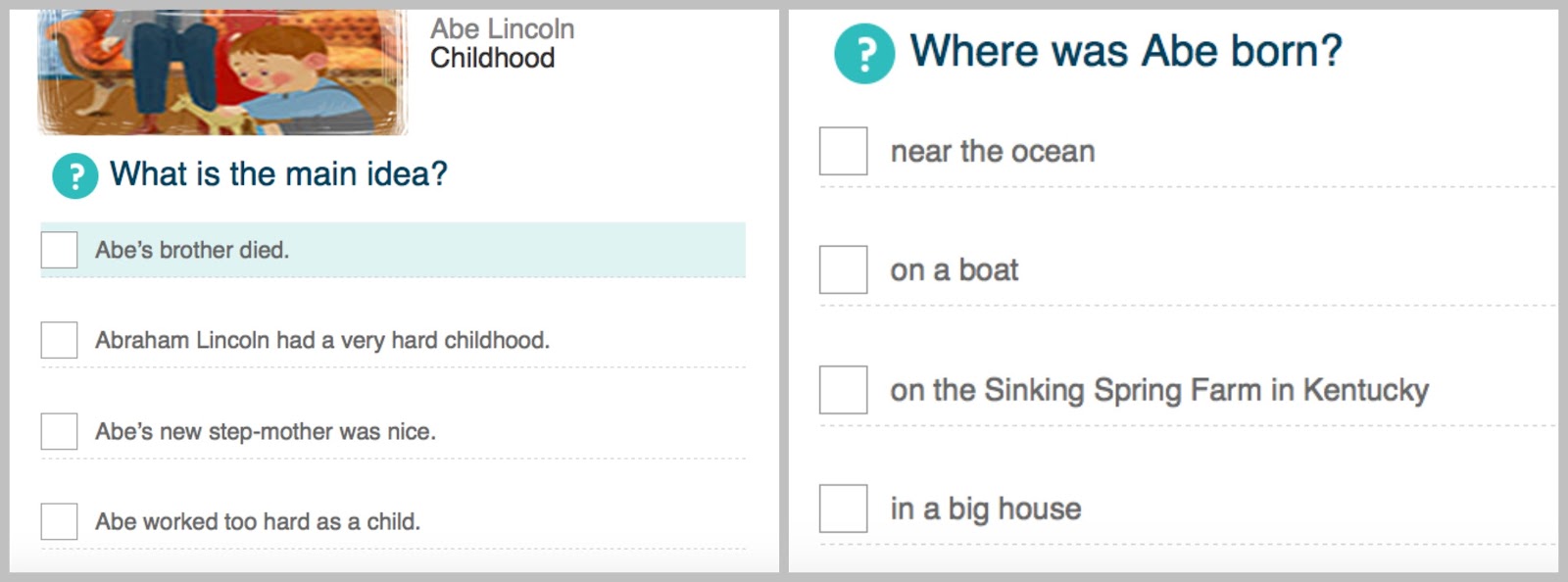This screenshot has width=1568, height=582.
Task: Select the checkbox for Abe's new step-mother was nice
Action: tap(59, 431)
